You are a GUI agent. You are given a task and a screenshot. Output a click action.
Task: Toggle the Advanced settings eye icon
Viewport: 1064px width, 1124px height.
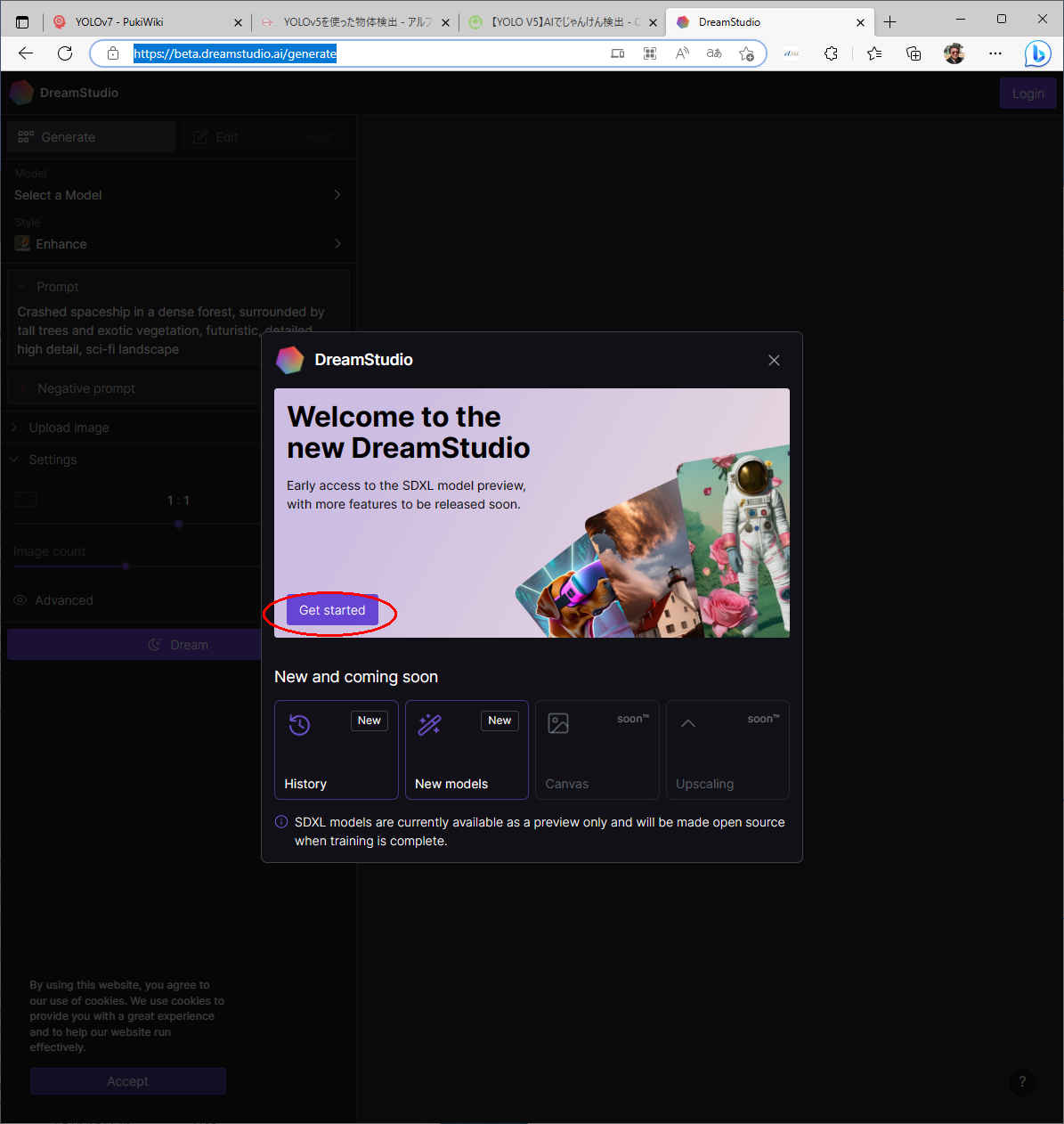pyautogui.click(x=20, y=600)
